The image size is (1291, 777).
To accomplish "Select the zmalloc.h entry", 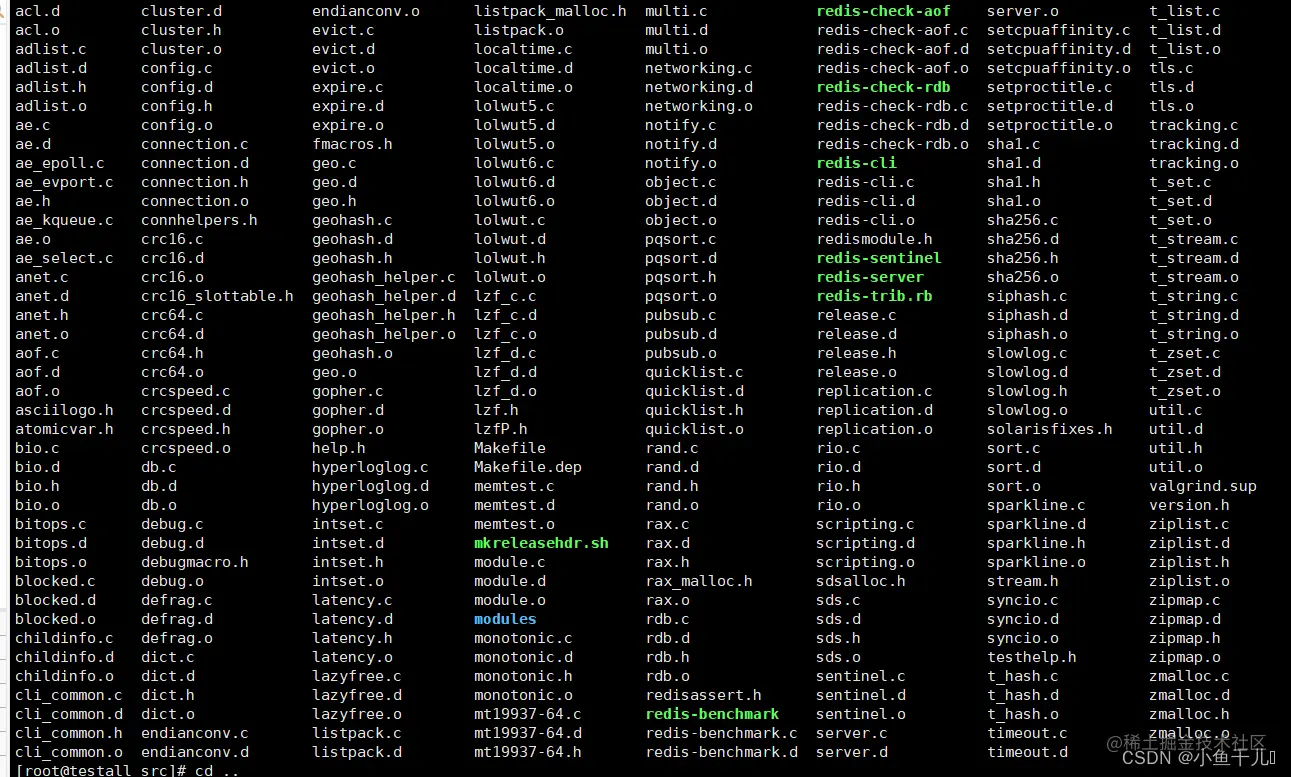I will [x=1189, y=714].
